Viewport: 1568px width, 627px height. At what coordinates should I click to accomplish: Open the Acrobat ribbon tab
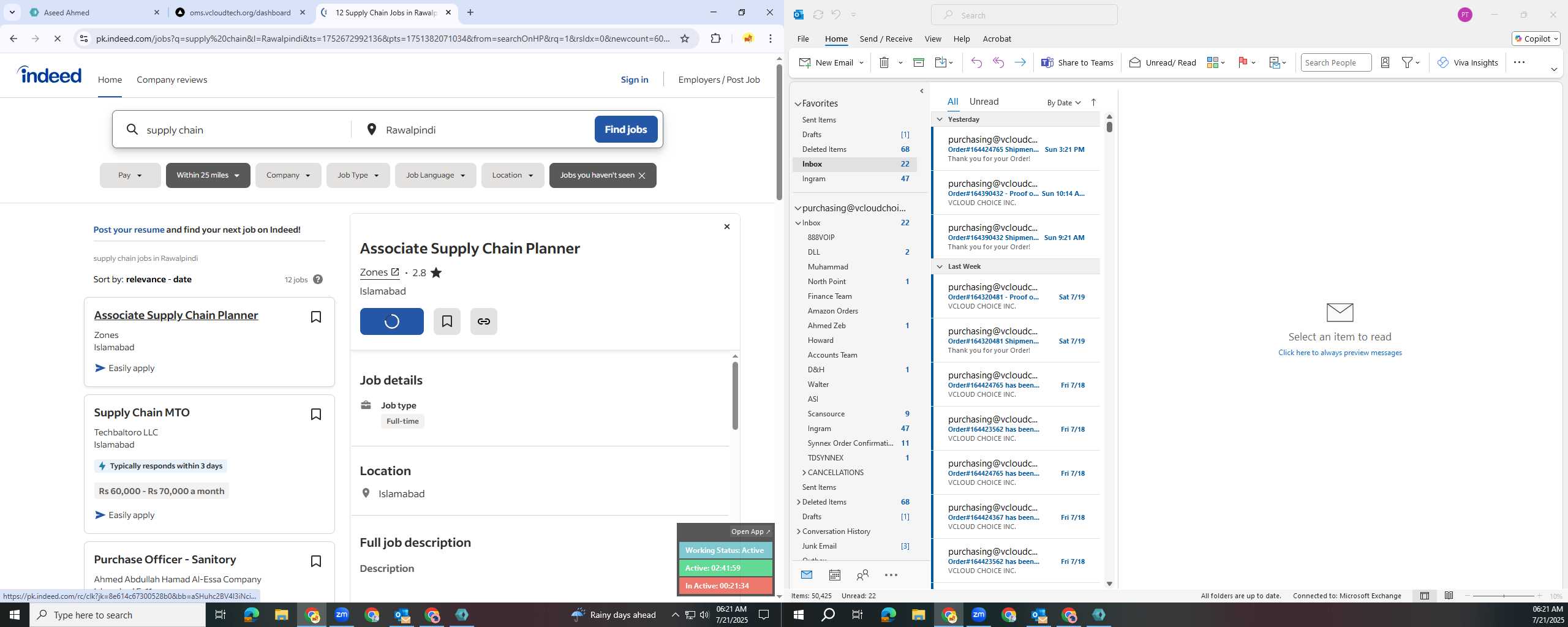997,39
